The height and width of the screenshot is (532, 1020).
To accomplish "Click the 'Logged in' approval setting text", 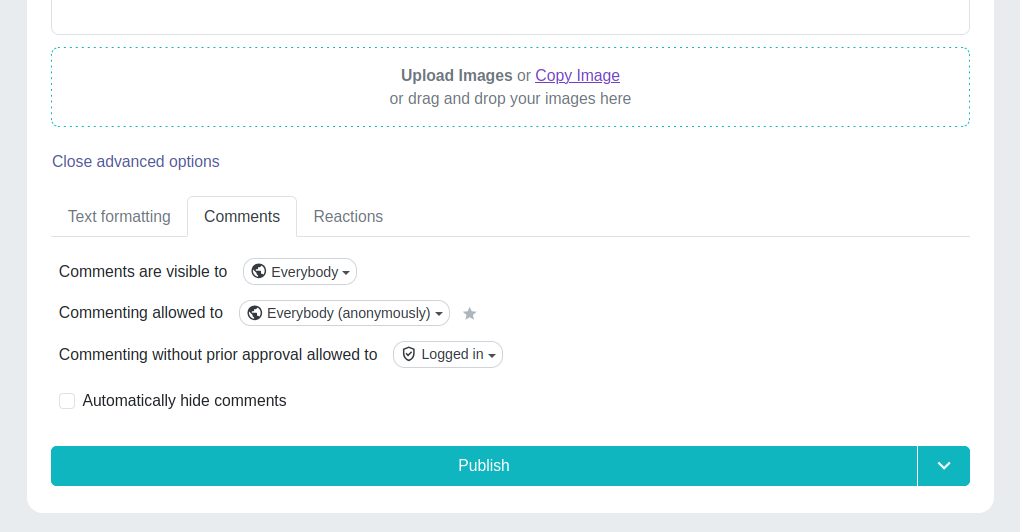I will pos(452,355).
